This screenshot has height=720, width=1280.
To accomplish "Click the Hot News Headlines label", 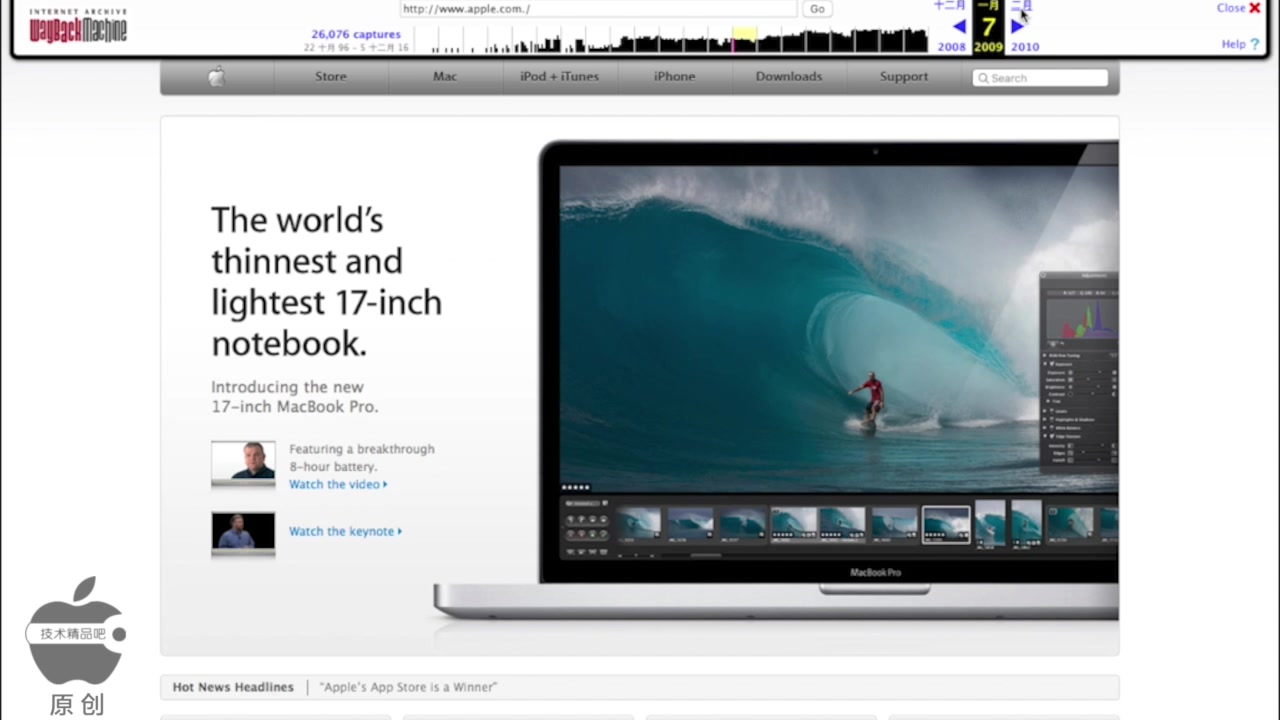I will click(233, 687).
